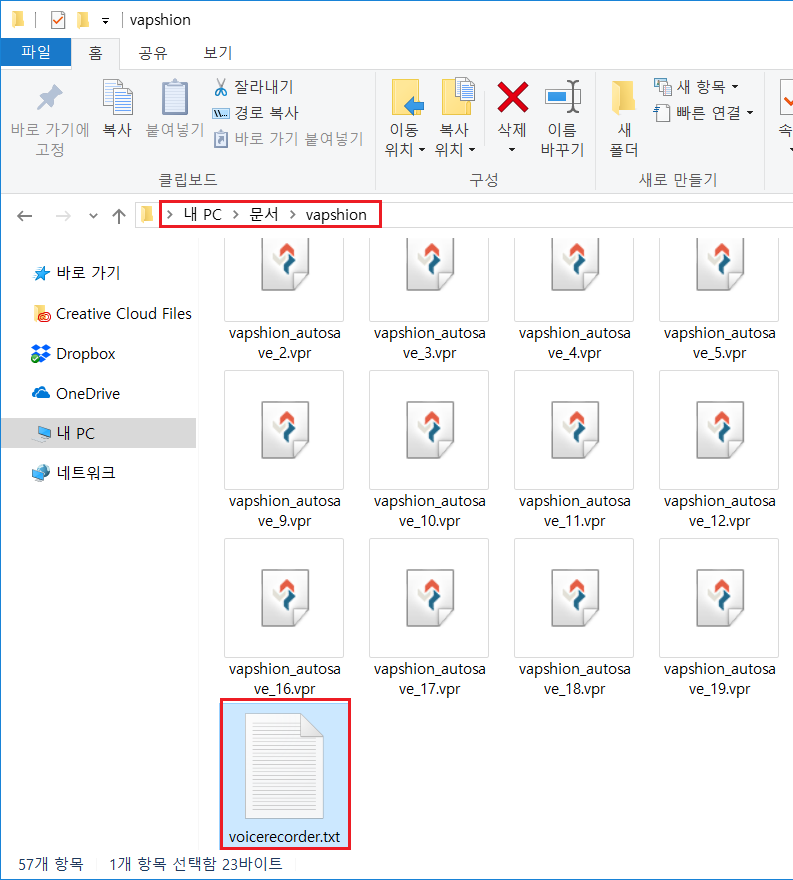The width and height of the screenshot is (793, 880).
Task: Open the 새 항목 dropdown
Action: pyautogui.click(x=696, y=87)
